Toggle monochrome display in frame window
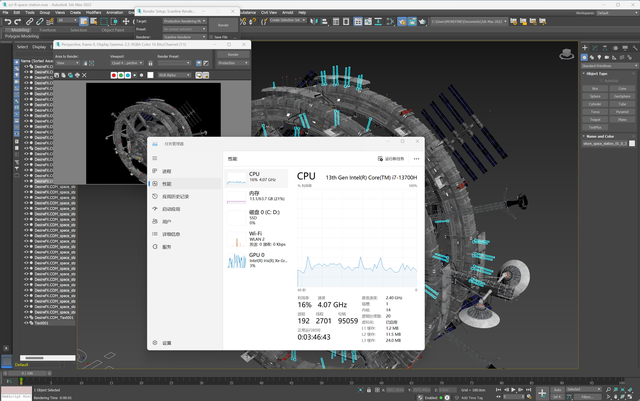The height and width of the screenshot is (401, 640). [142, 75]
